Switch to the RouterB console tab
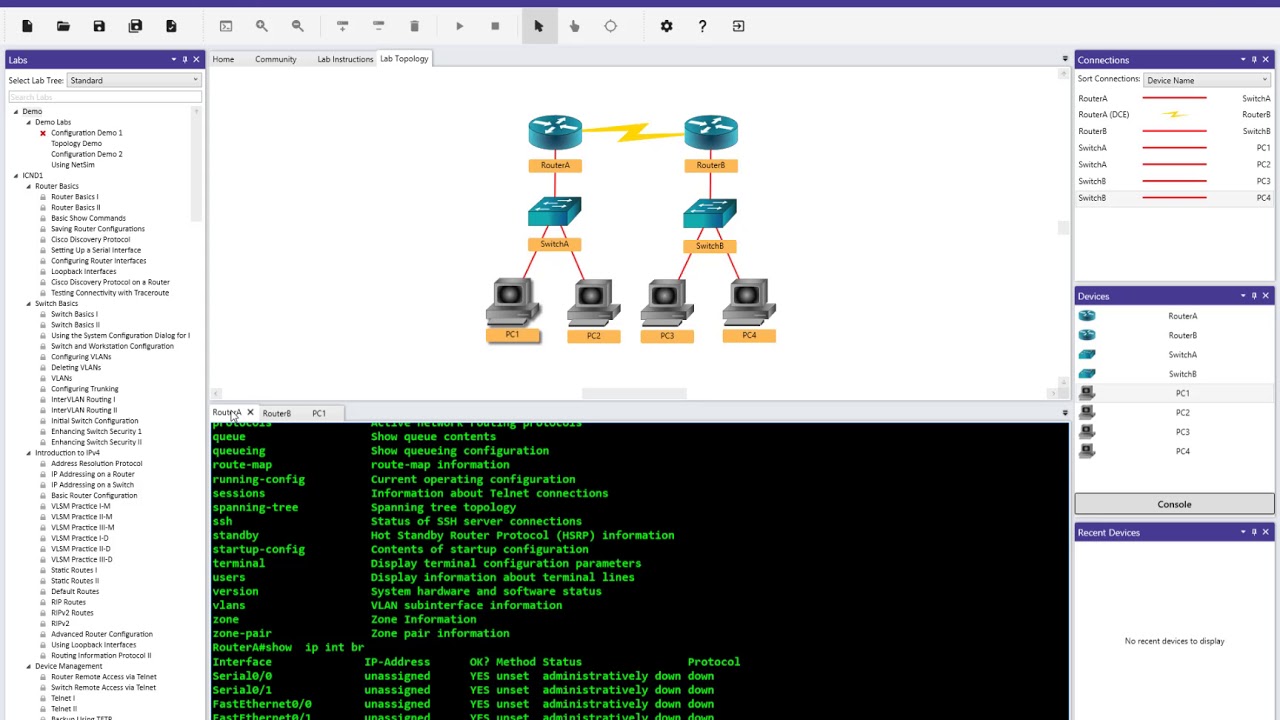This screenshot has width=1280, height=720. 276,413
